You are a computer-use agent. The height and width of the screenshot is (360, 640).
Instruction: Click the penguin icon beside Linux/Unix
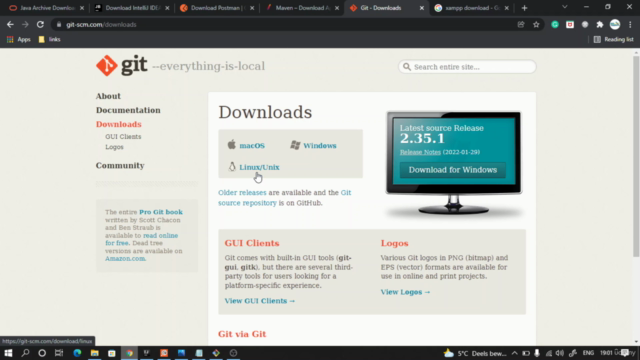[232, 167]
